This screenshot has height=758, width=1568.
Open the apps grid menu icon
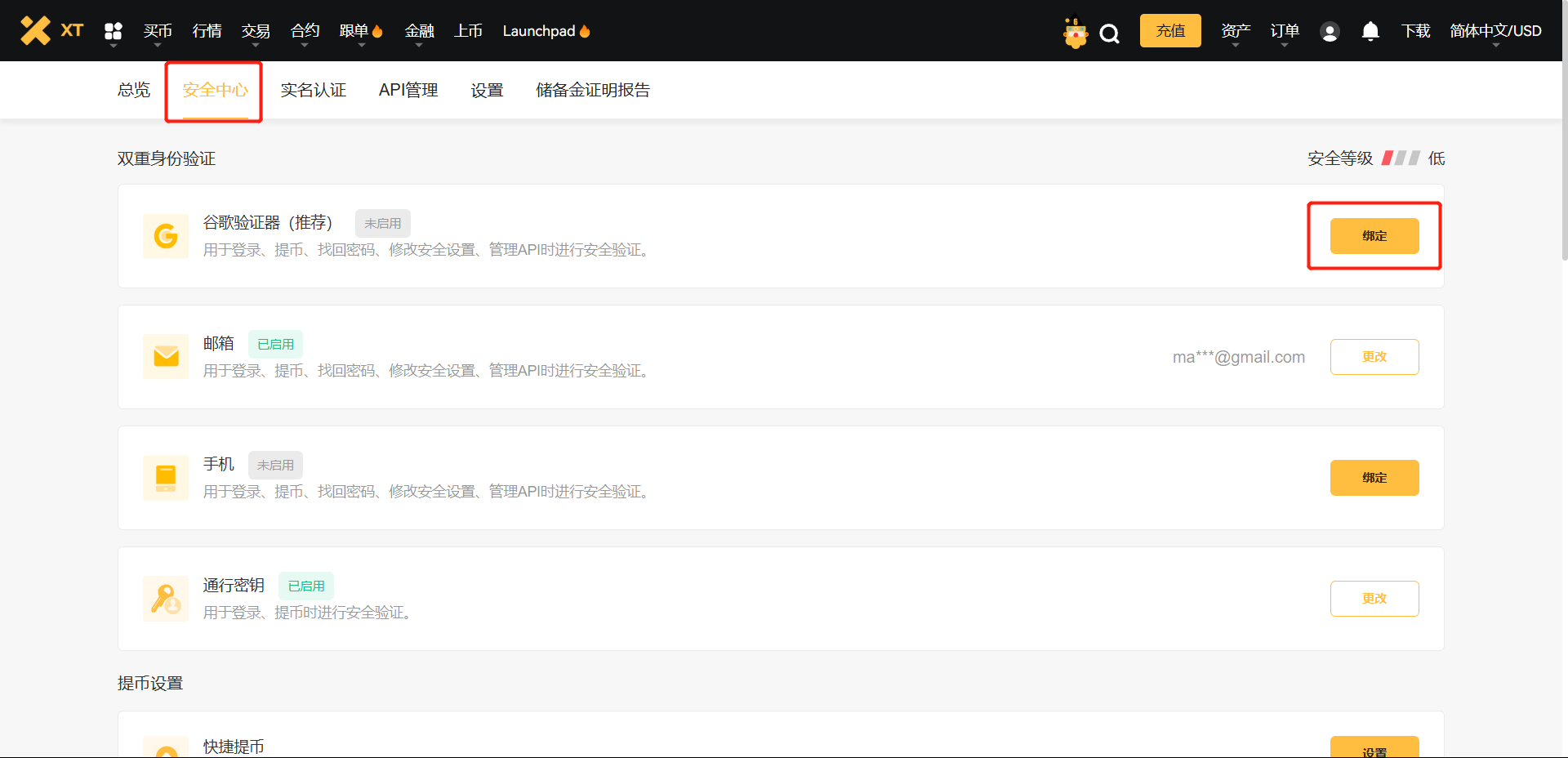pos(114,31)
